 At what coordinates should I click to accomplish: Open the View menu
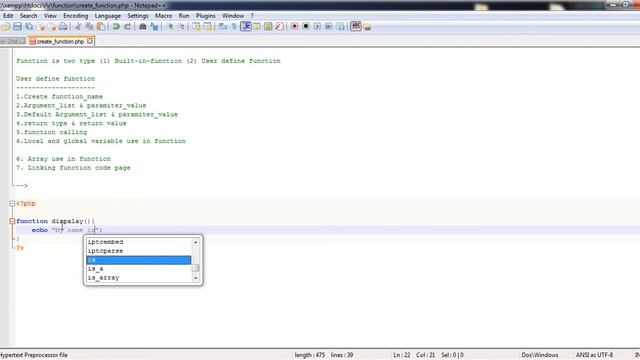point(50,16)
